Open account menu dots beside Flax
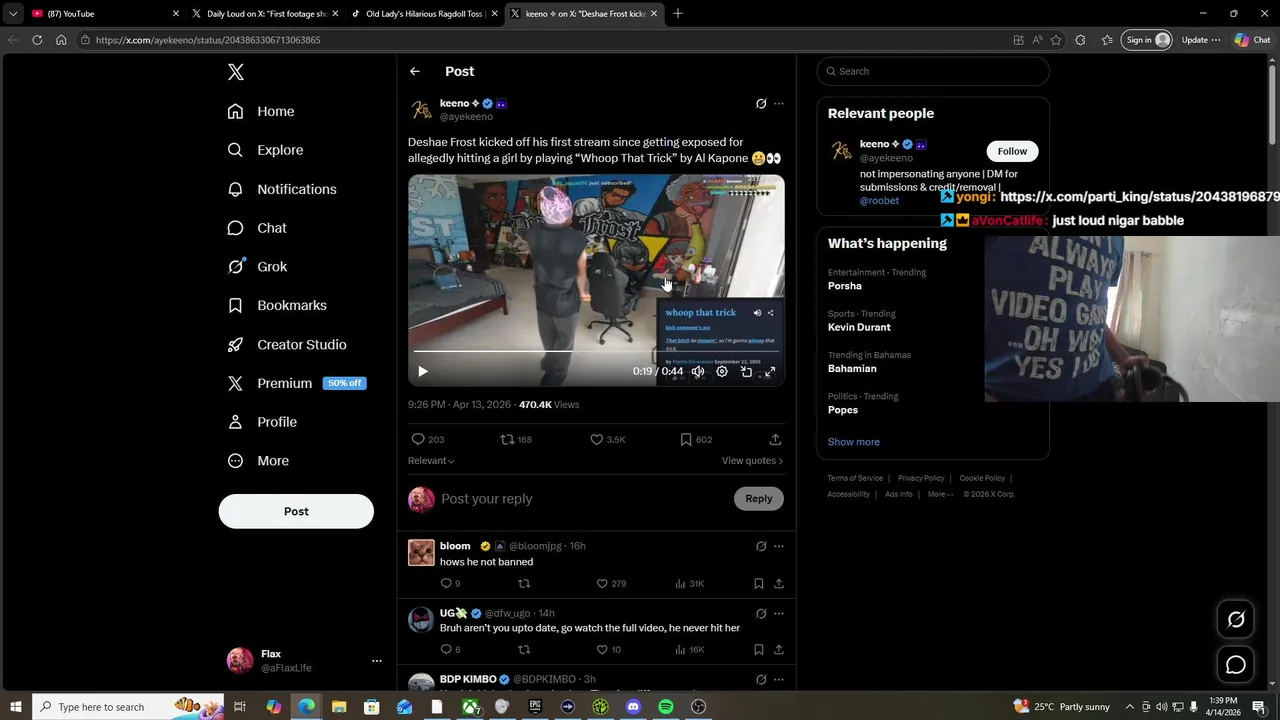Image resolution: width=1280 pixels, height=720 pixels. coord(377,661)
